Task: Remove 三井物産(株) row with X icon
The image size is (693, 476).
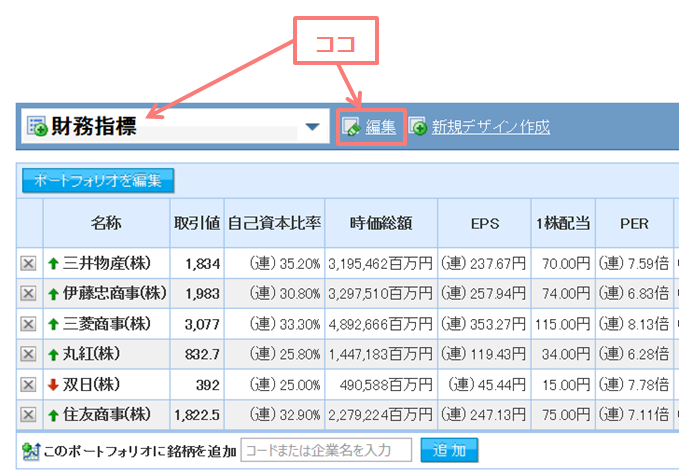Action: point(28,264)
